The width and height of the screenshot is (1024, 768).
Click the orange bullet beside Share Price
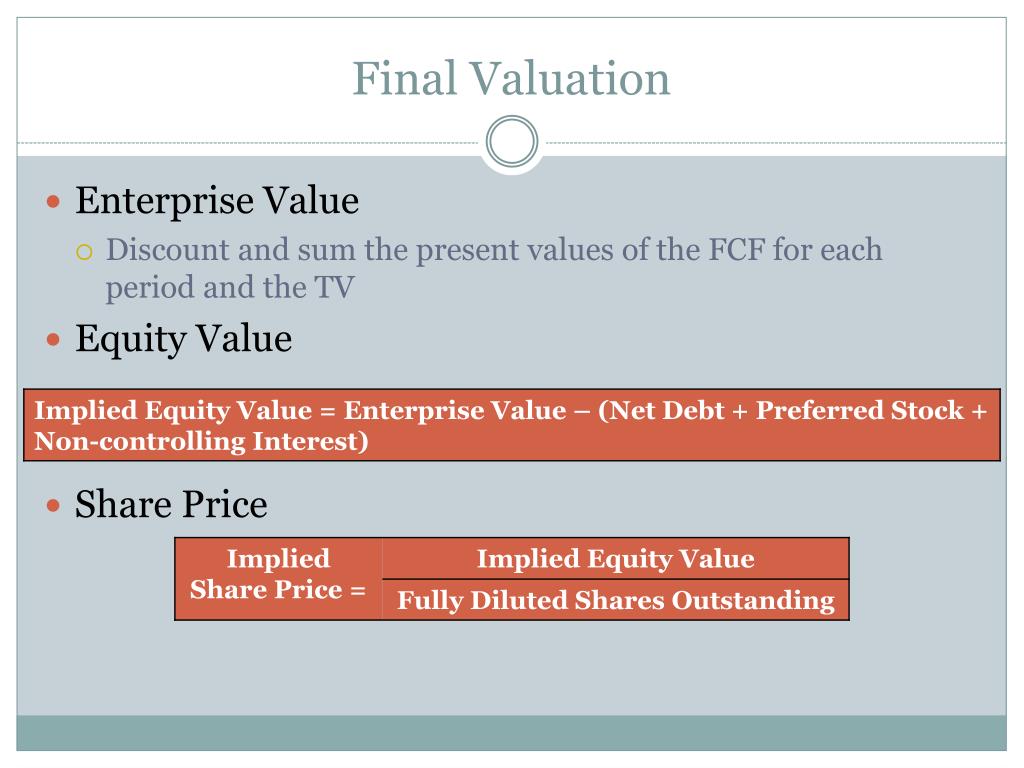pos(54,505)
